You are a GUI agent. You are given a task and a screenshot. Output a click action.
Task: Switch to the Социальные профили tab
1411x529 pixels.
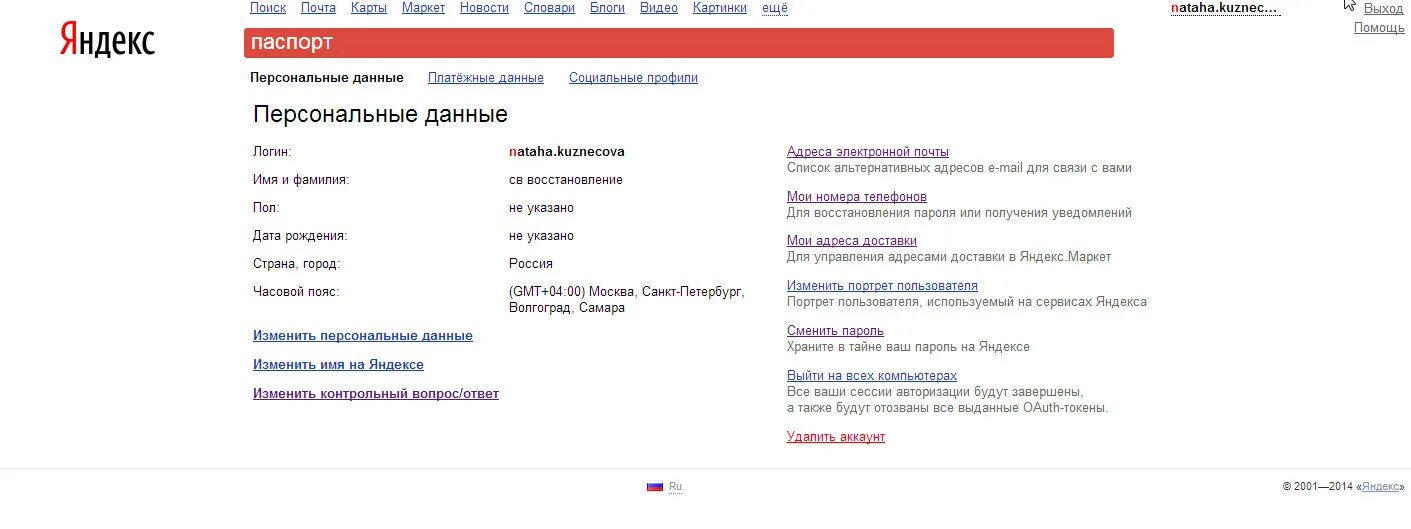tap(633, 78)
